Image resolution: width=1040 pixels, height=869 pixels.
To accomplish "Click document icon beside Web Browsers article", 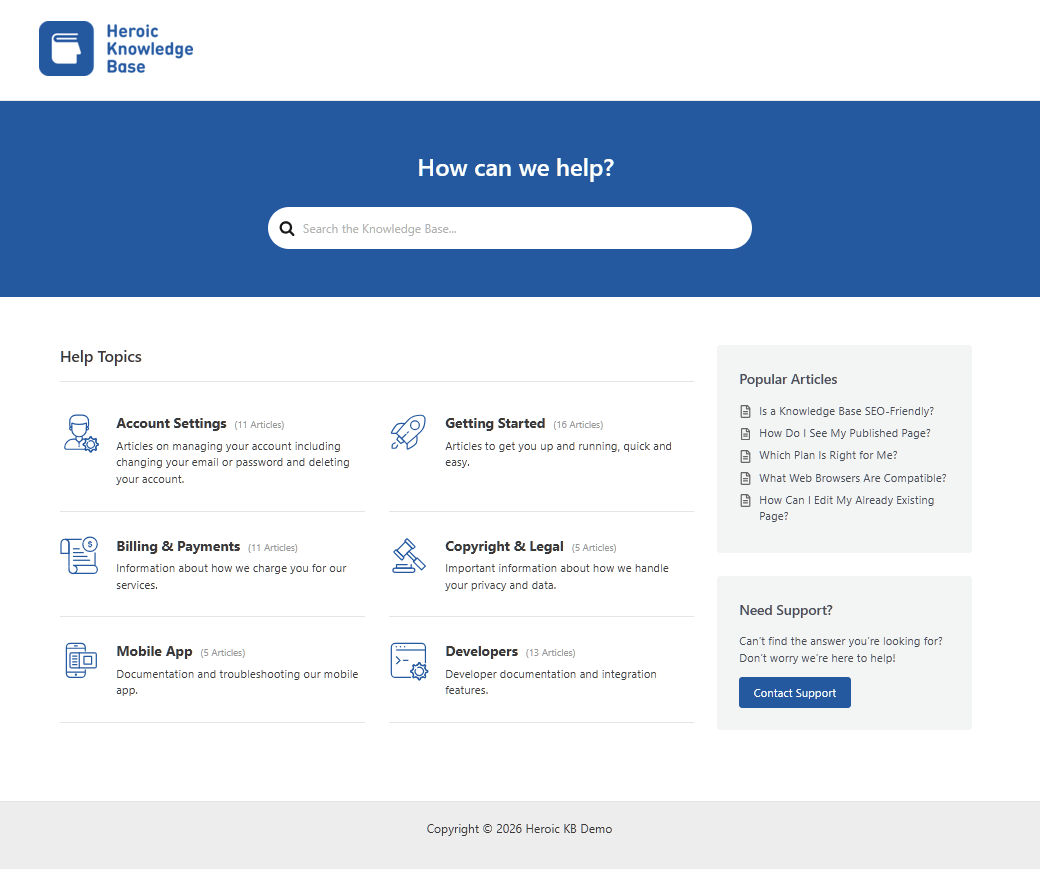I will (746, 478).
